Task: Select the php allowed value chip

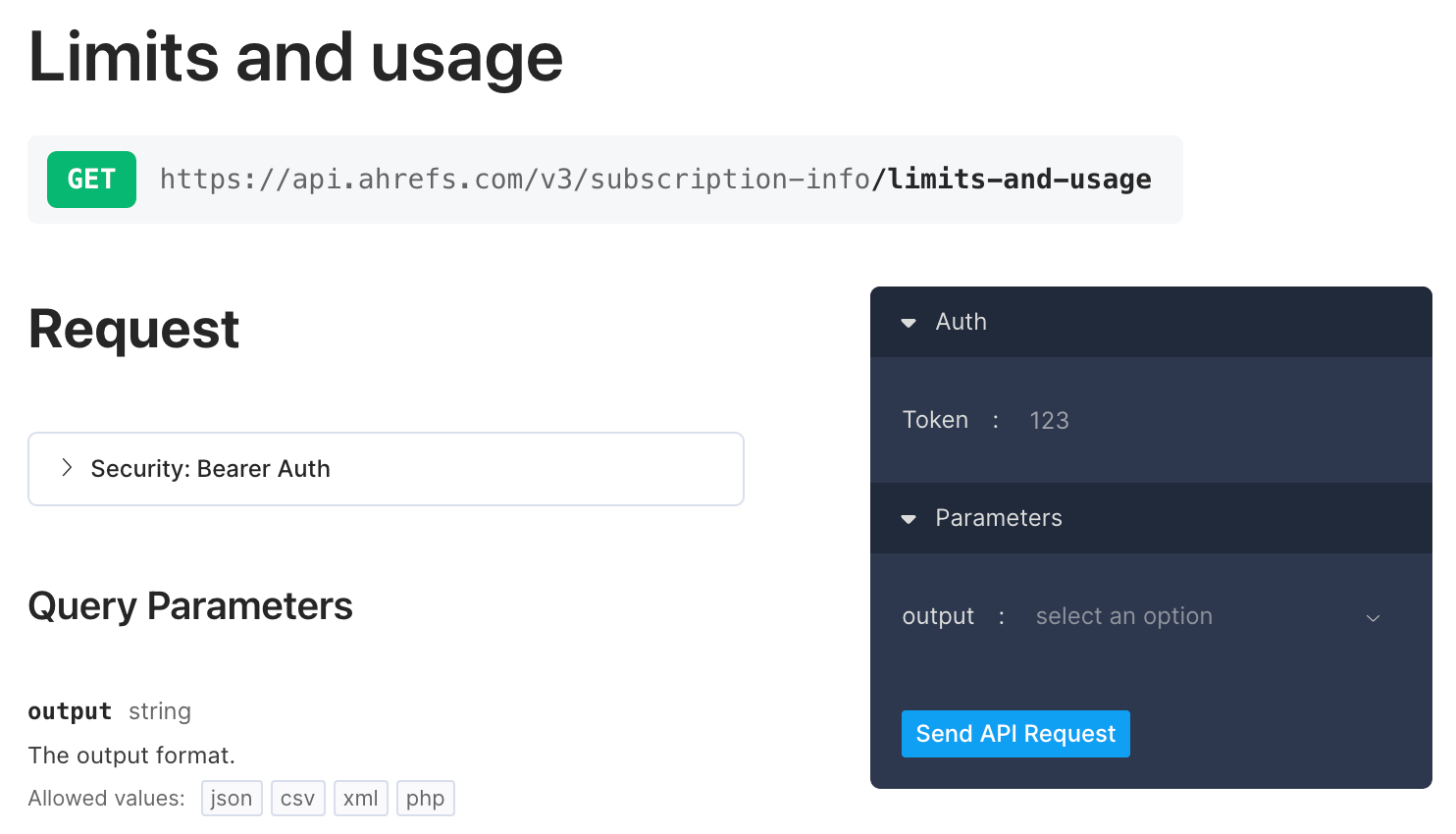Action: pos(425,798)
